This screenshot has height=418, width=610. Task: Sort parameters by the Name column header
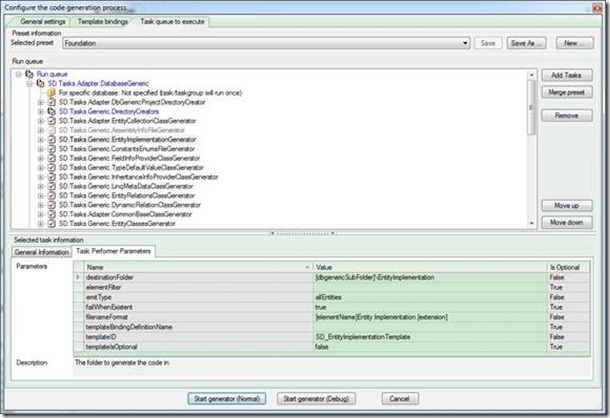click(198, 267)
